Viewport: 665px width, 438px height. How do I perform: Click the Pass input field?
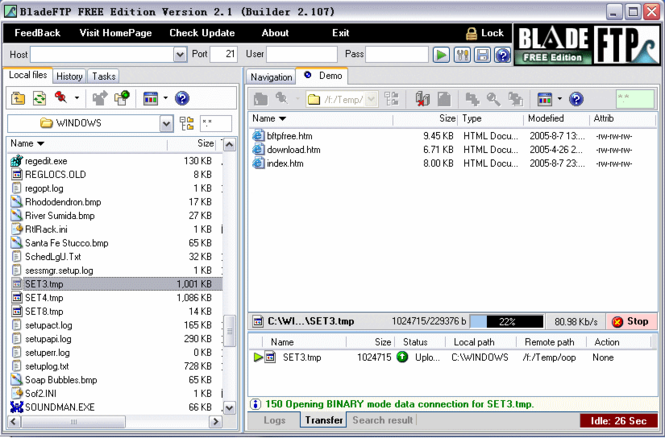pyautogui.click(x=397, y=54)
